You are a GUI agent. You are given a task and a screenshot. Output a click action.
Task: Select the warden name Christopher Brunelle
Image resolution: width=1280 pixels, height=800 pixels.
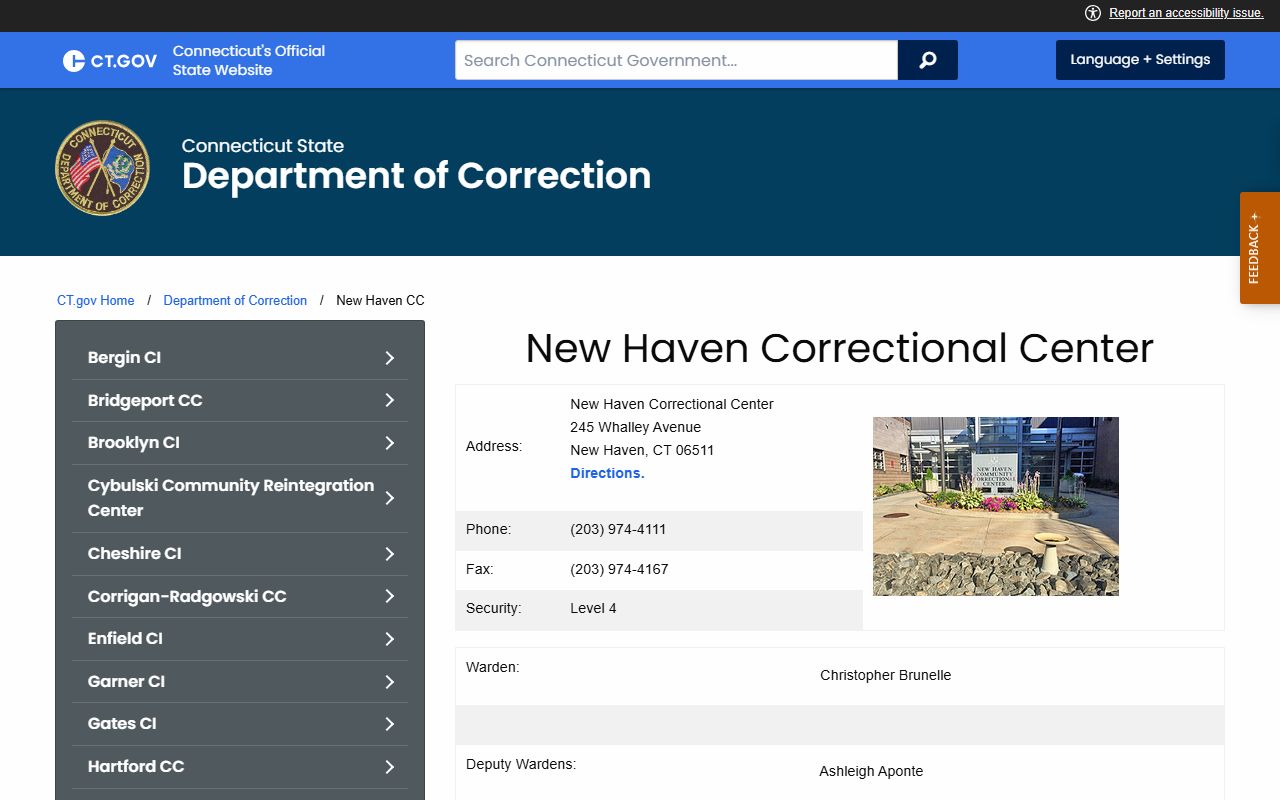coord(885,675)
